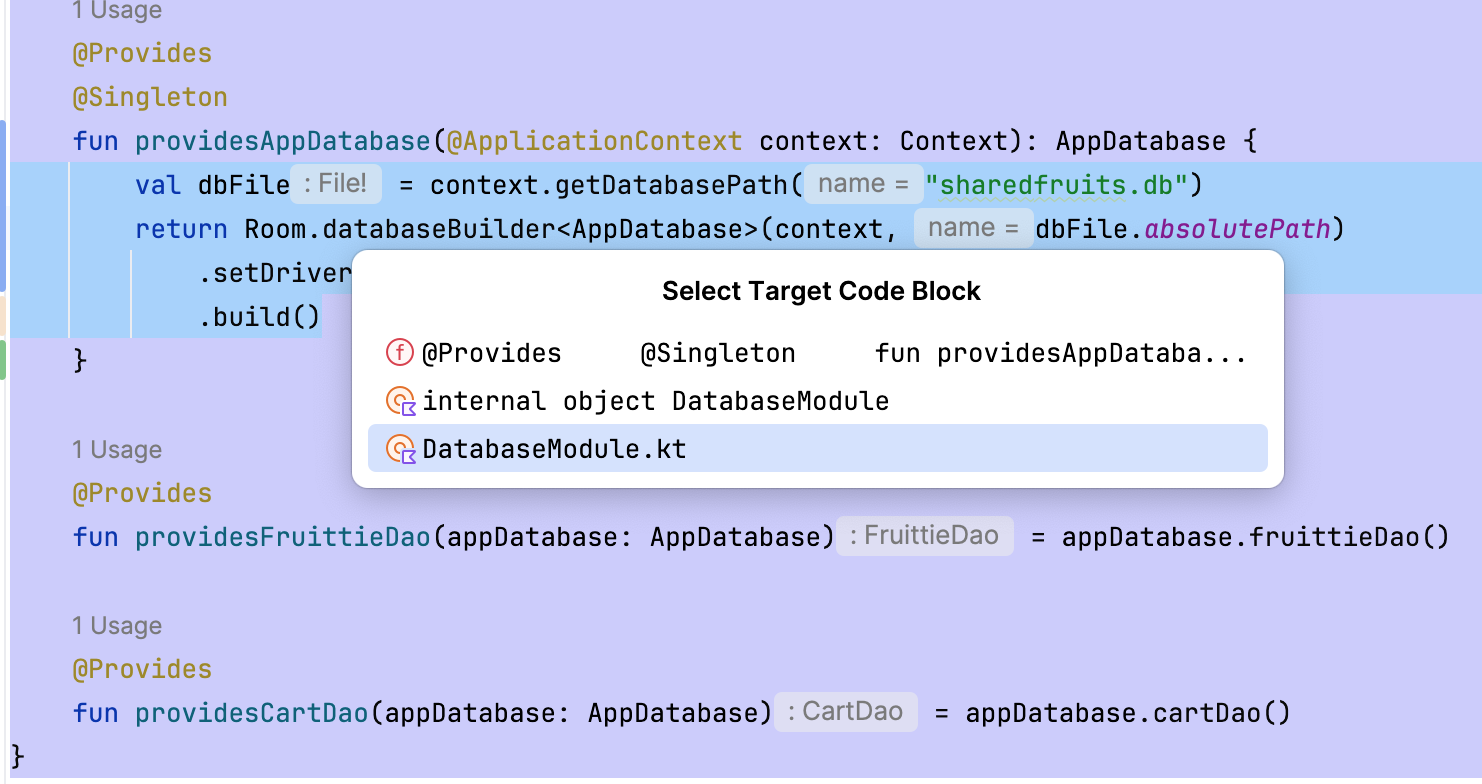Click the ': File!' type hint after dbFile
This screenshot has height=784, width=1482.
pos(335,184)
